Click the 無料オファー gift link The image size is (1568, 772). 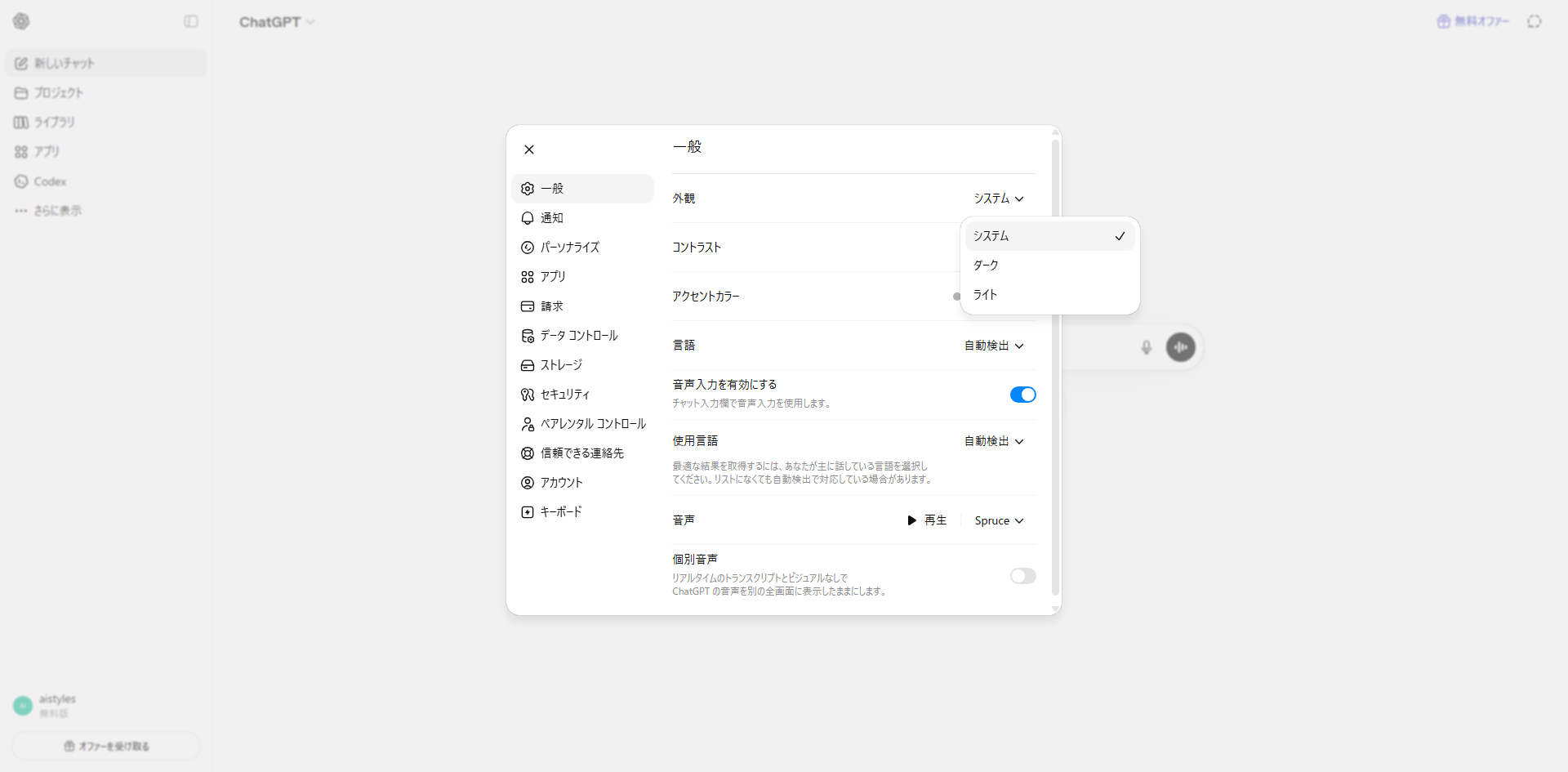[x=1473, y=21]
